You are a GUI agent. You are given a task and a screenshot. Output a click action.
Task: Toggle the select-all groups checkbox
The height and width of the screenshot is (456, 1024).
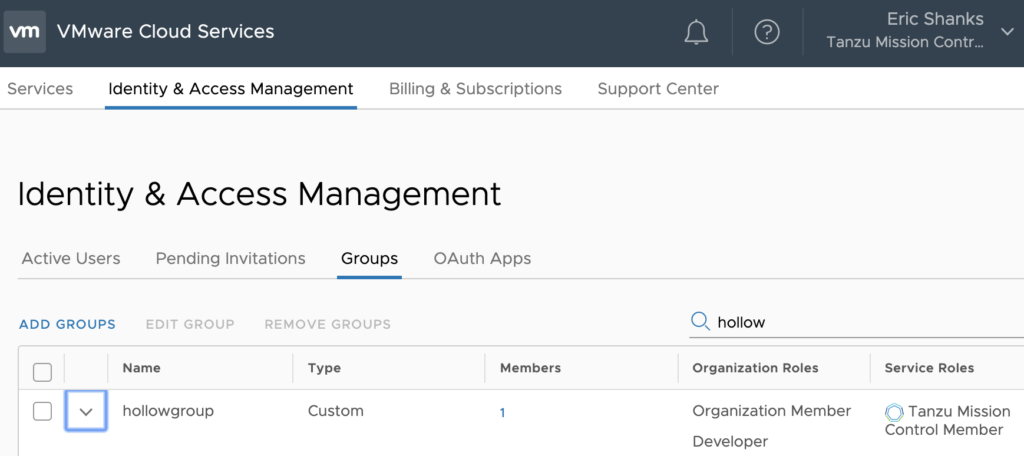42,372
